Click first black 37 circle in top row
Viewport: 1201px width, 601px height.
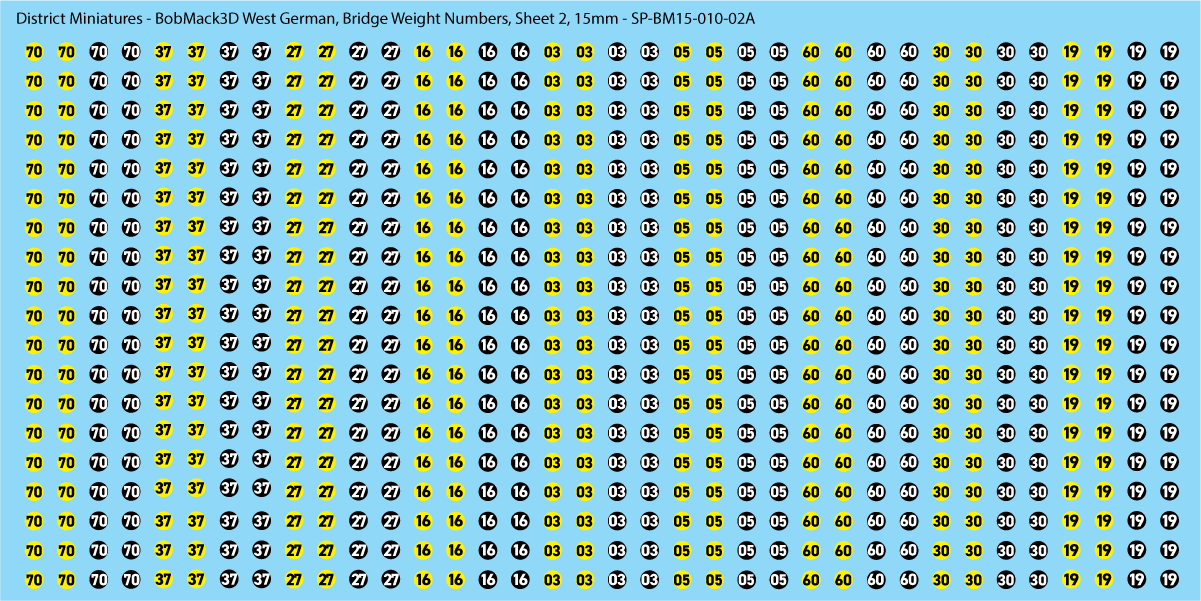229,51
